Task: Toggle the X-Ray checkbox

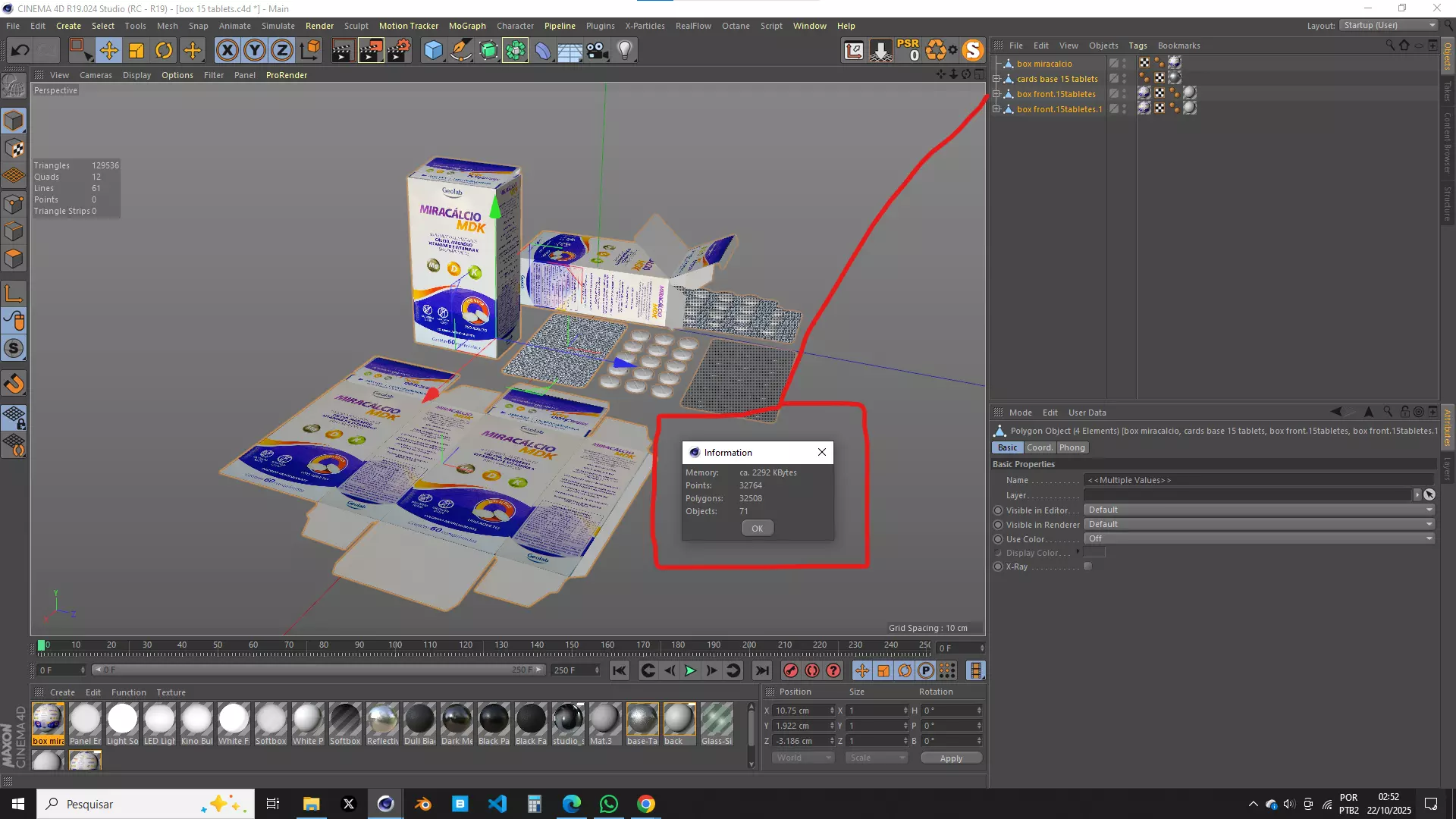Action: (x=1087, y=566)
